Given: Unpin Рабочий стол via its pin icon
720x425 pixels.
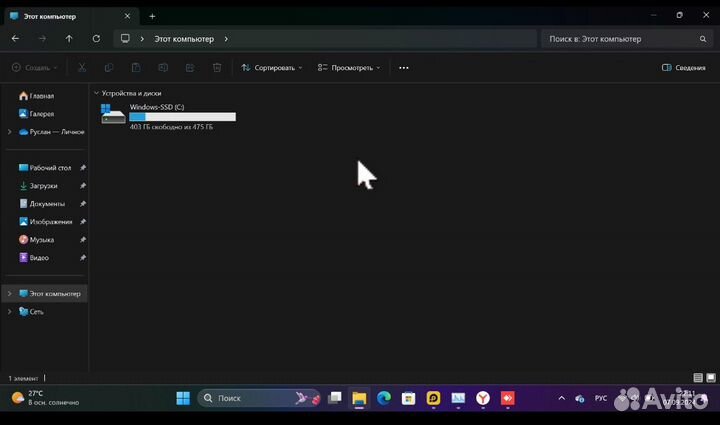Looking at the screenshot, I should click(x=83, y=168).
